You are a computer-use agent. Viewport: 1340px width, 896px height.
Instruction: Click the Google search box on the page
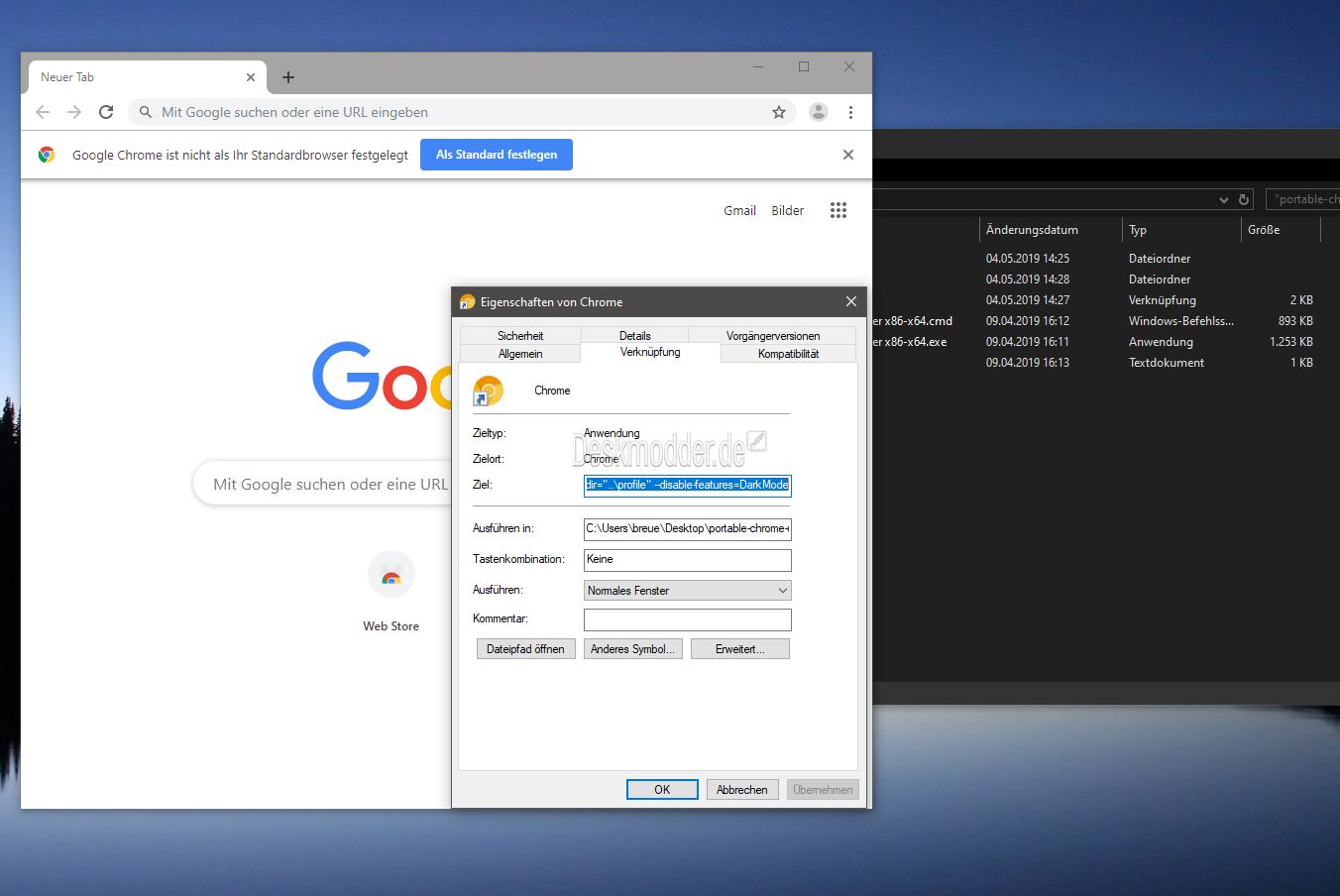(321, 484)
